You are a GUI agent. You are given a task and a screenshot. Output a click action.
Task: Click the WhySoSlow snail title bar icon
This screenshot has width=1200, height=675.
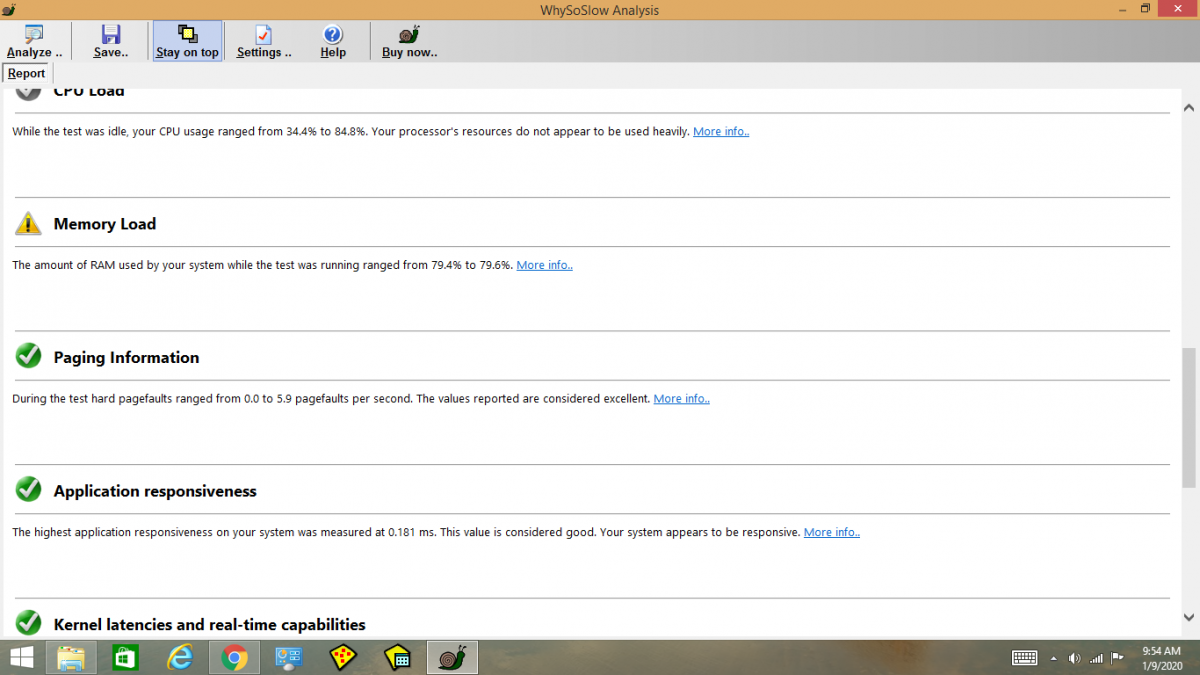(10, 10)
